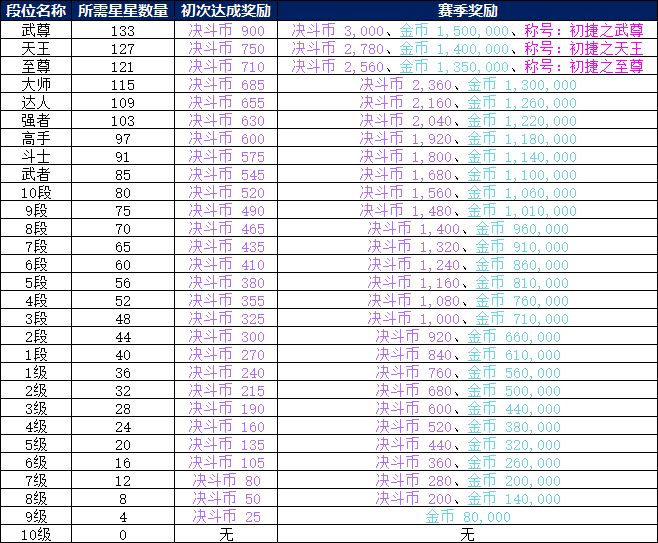Image resolution: width=658 pixels, height=543 pixels.
Task: Click 金币 610,000 season reward
Action: click(x=514, y=355)
